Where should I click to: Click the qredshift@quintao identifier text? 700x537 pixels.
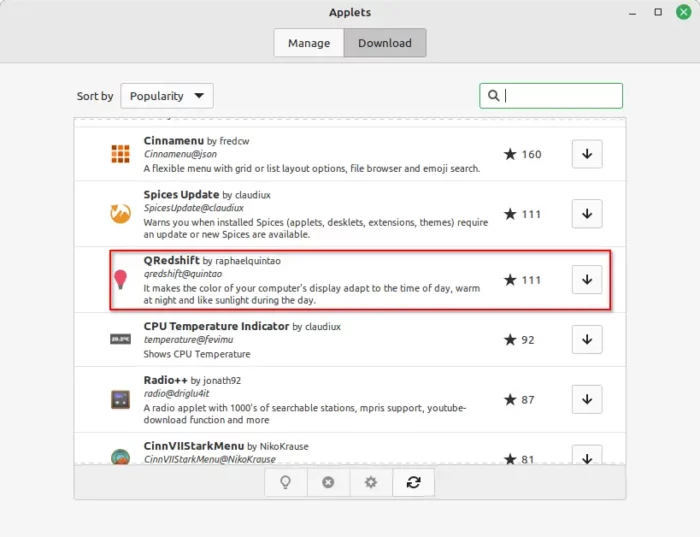[183, 274]
